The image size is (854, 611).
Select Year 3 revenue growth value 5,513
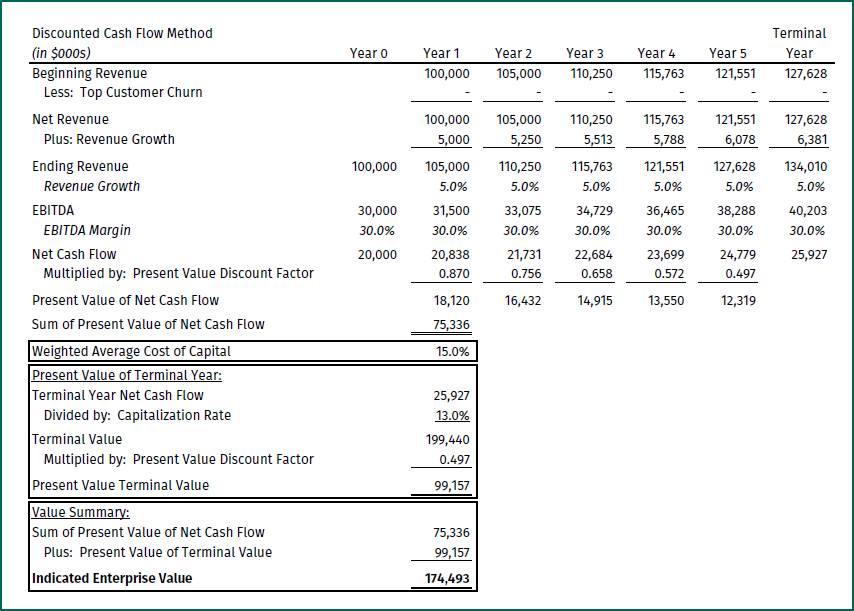(598, 140)
